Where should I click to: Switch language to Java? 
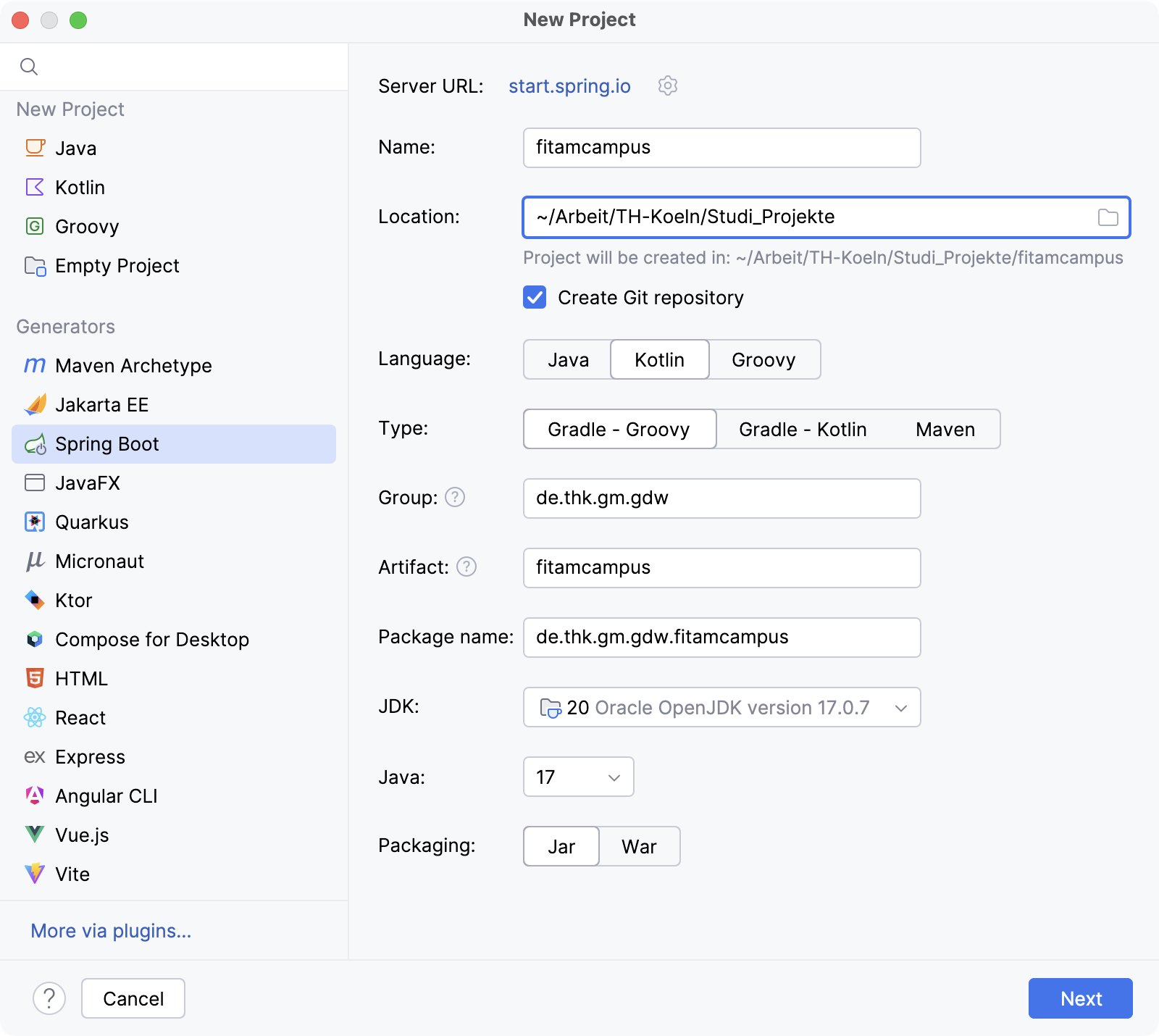(x=568, y=359)
